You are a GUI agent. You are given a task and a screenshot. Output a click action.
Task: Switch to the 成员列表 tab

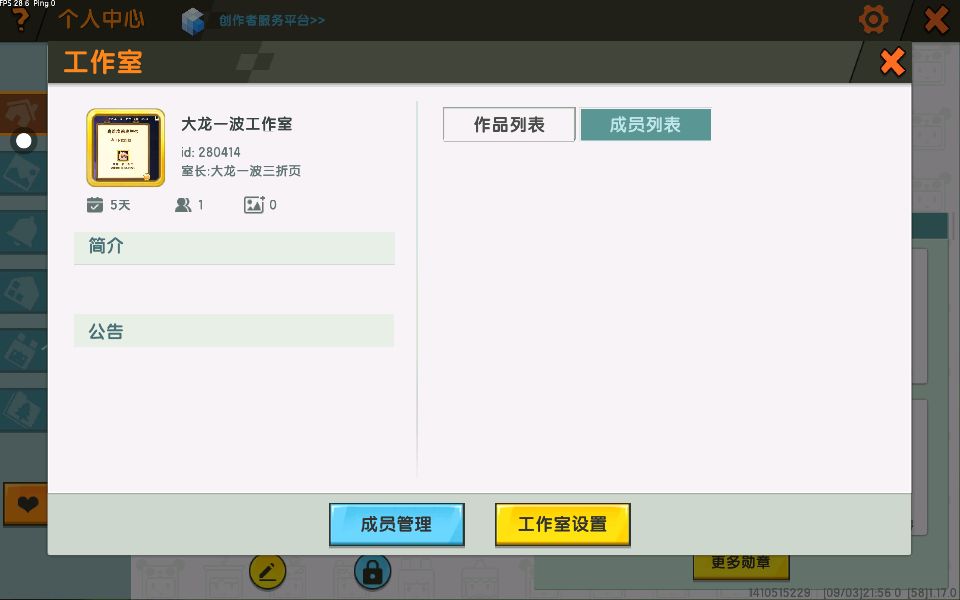645,125
